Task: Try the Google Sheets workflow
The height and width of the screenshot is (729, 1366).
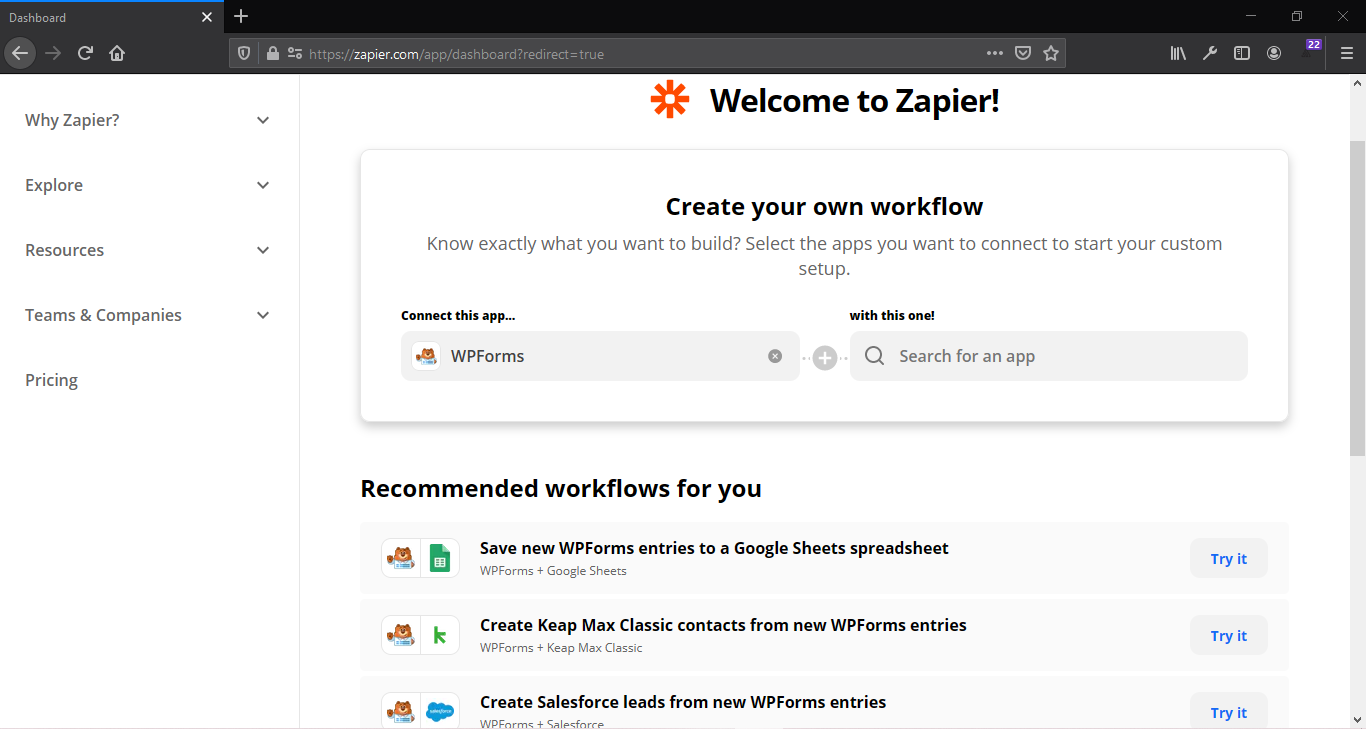Action: pyautogui.click(x=1229, y=558)
